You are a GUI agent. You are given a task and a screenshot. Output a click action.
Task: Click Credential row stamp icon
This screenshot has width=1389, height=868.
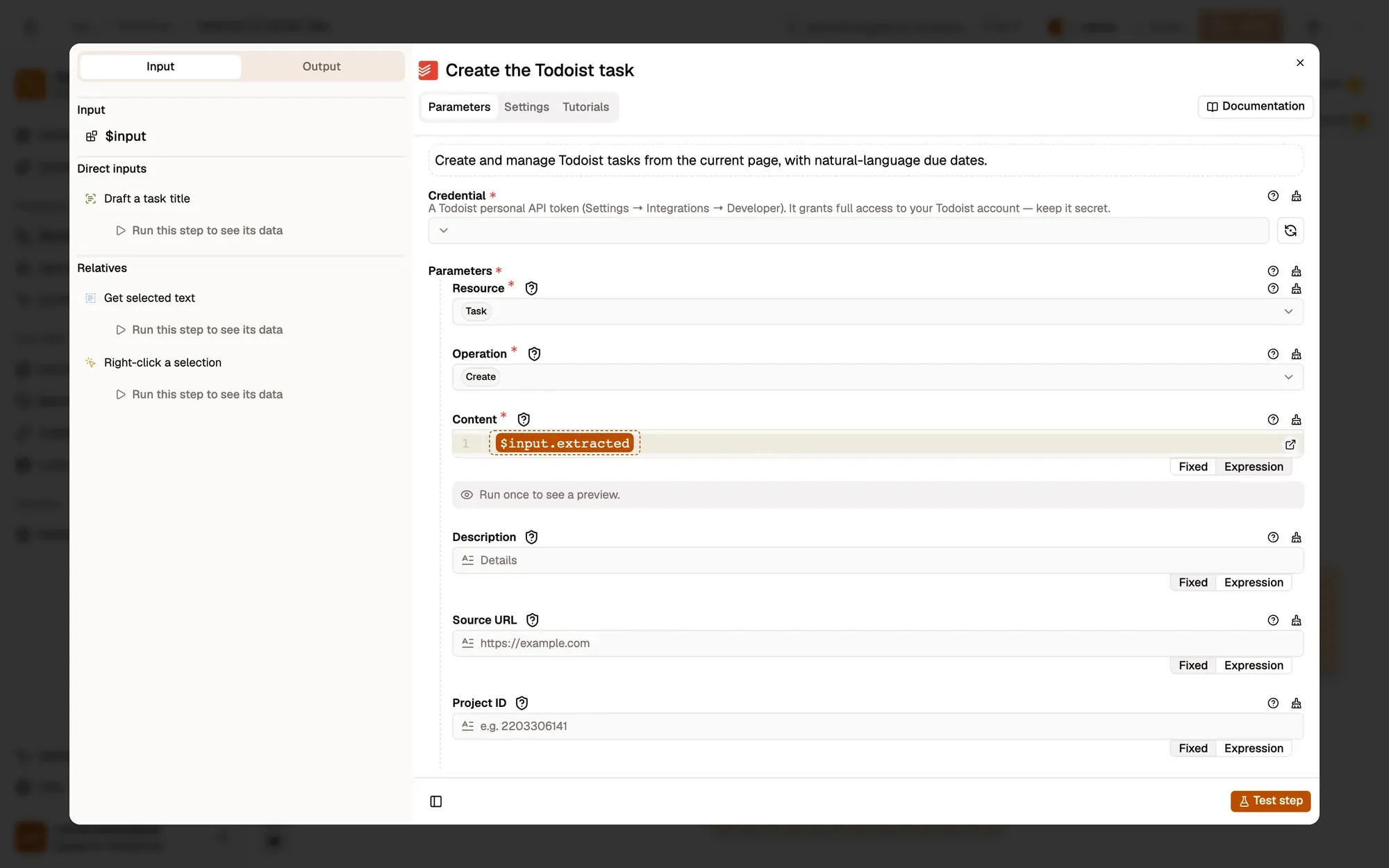[1296, 196]
